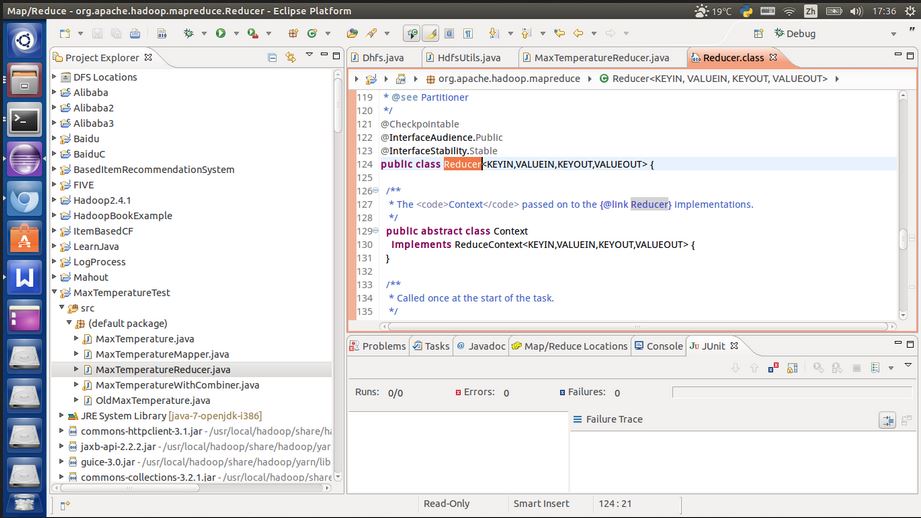Toggle Filter Stack Trace in Failure Trace

click(887, 420)
